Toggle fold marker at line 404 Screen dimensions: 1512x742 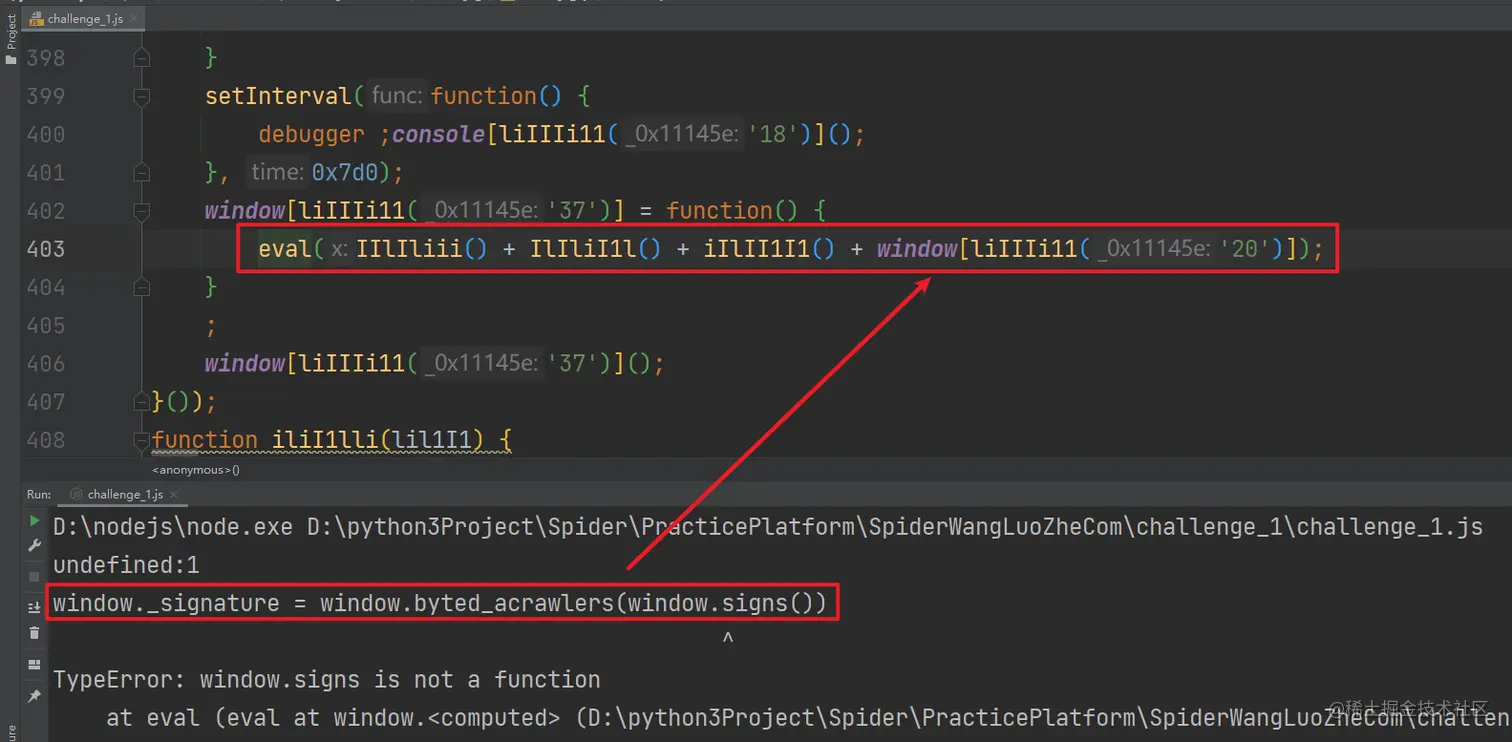[141, 287]
